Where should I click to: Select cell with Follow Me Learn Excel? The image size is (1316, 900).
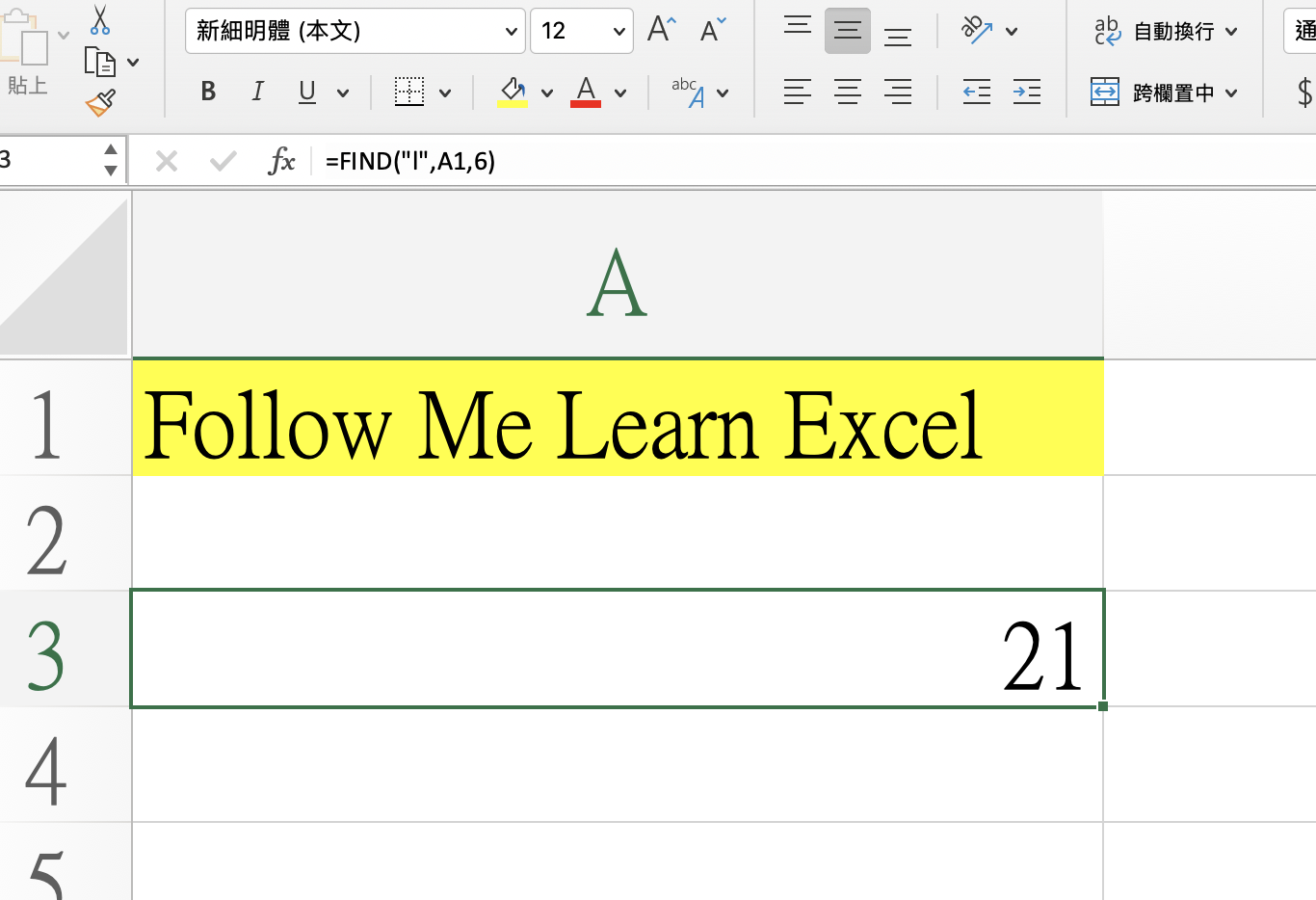618,417
